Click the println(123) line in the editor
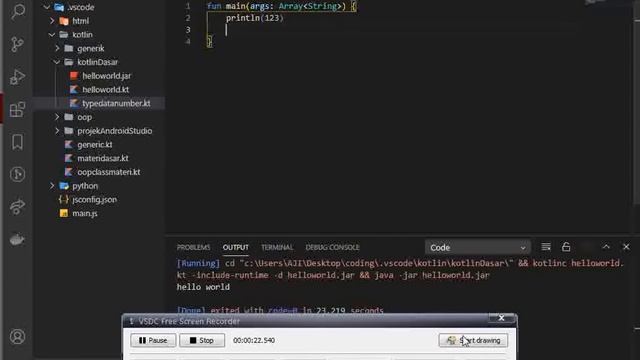Screen dimensions: 640x360 pyautogui.click(x=255, y=18)
